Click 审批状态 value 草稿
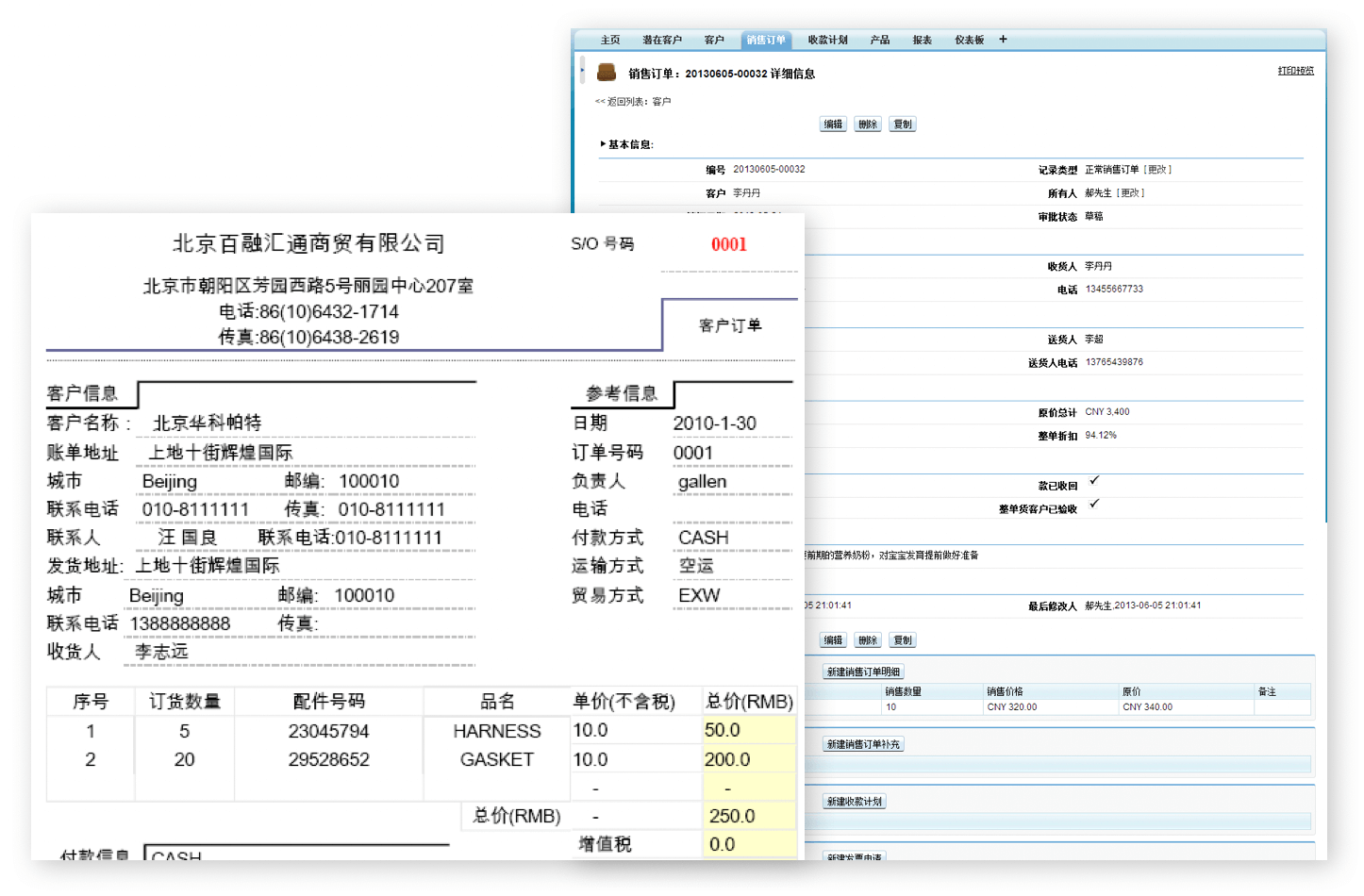Viewport: 1364px width, 896px height. (x=1093, y=217)
